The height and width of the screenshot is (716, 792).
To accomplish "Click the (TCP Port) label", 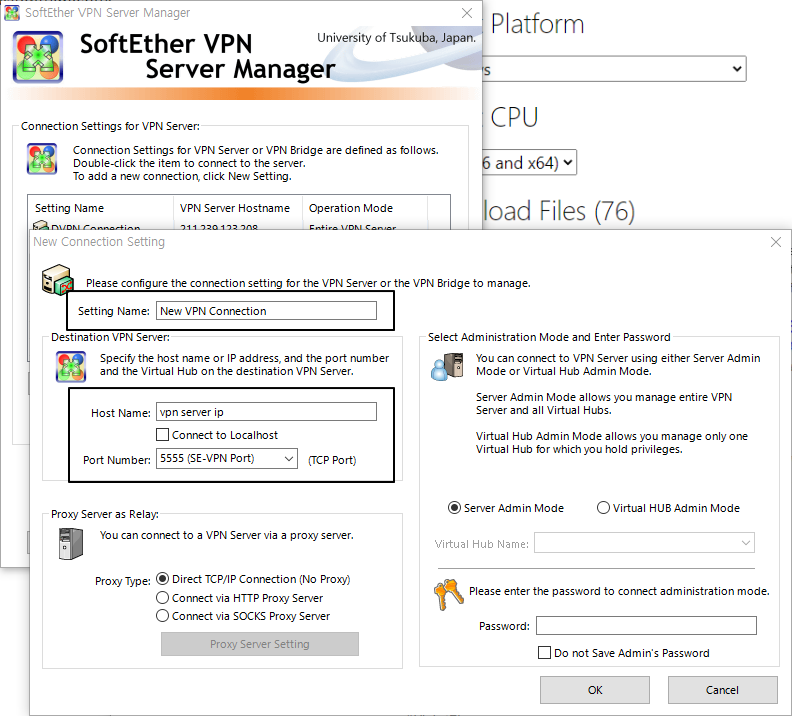I will pyautogui.click(x=332, y=460).
